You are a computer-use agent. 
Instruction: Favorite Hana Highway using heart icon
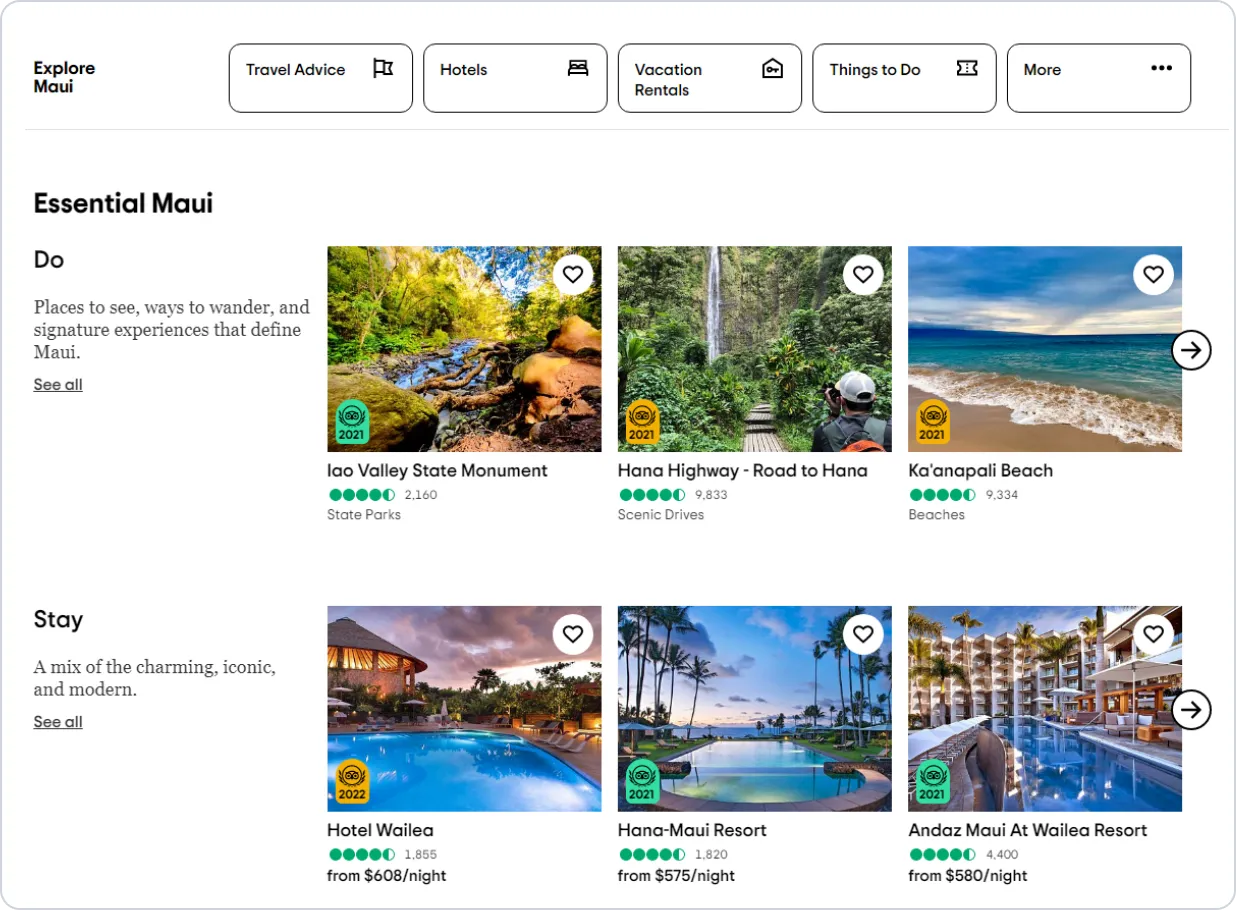point(863,275)
